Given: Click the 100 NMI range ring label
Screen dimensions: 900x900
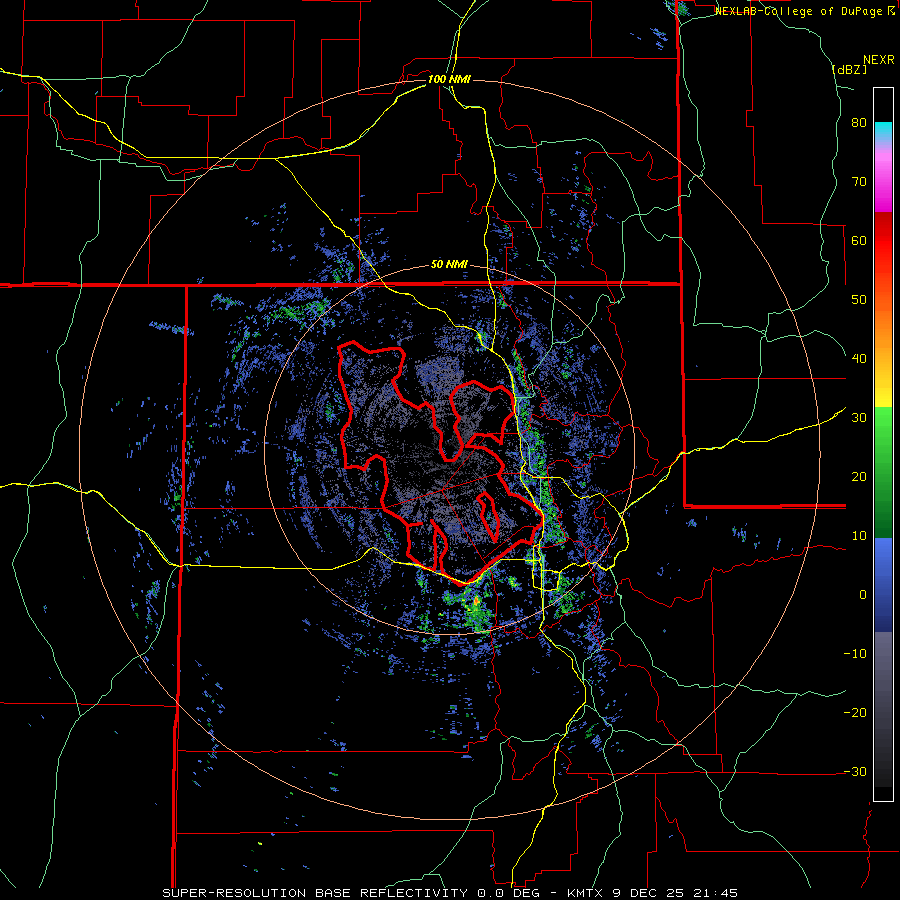Looking at the screenshot, I should point(449,79).
